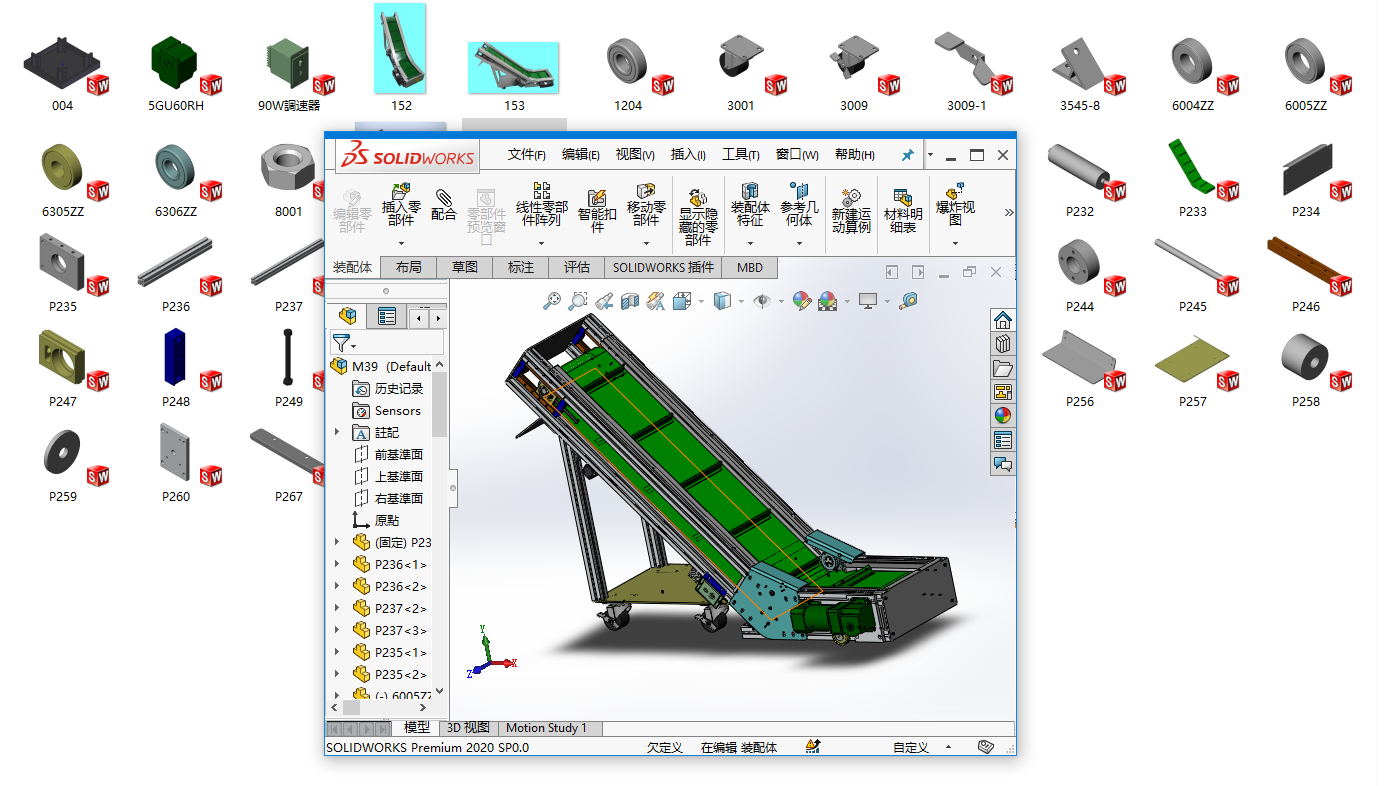Screen dimensions: 1387x786
Task: Start a New Motion Study (新建运动算例)
Action: 851,210
